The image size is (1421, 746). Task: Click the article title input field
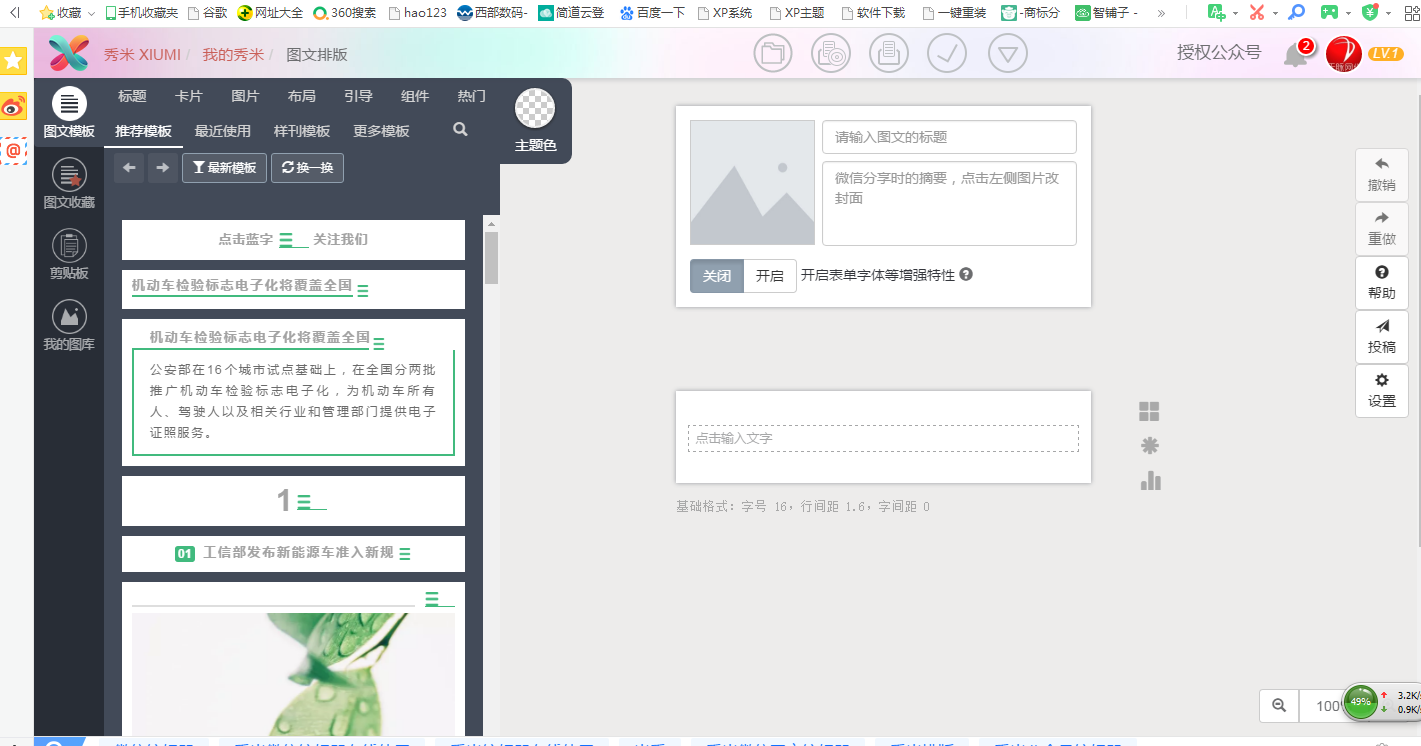(x=948, y=137)
